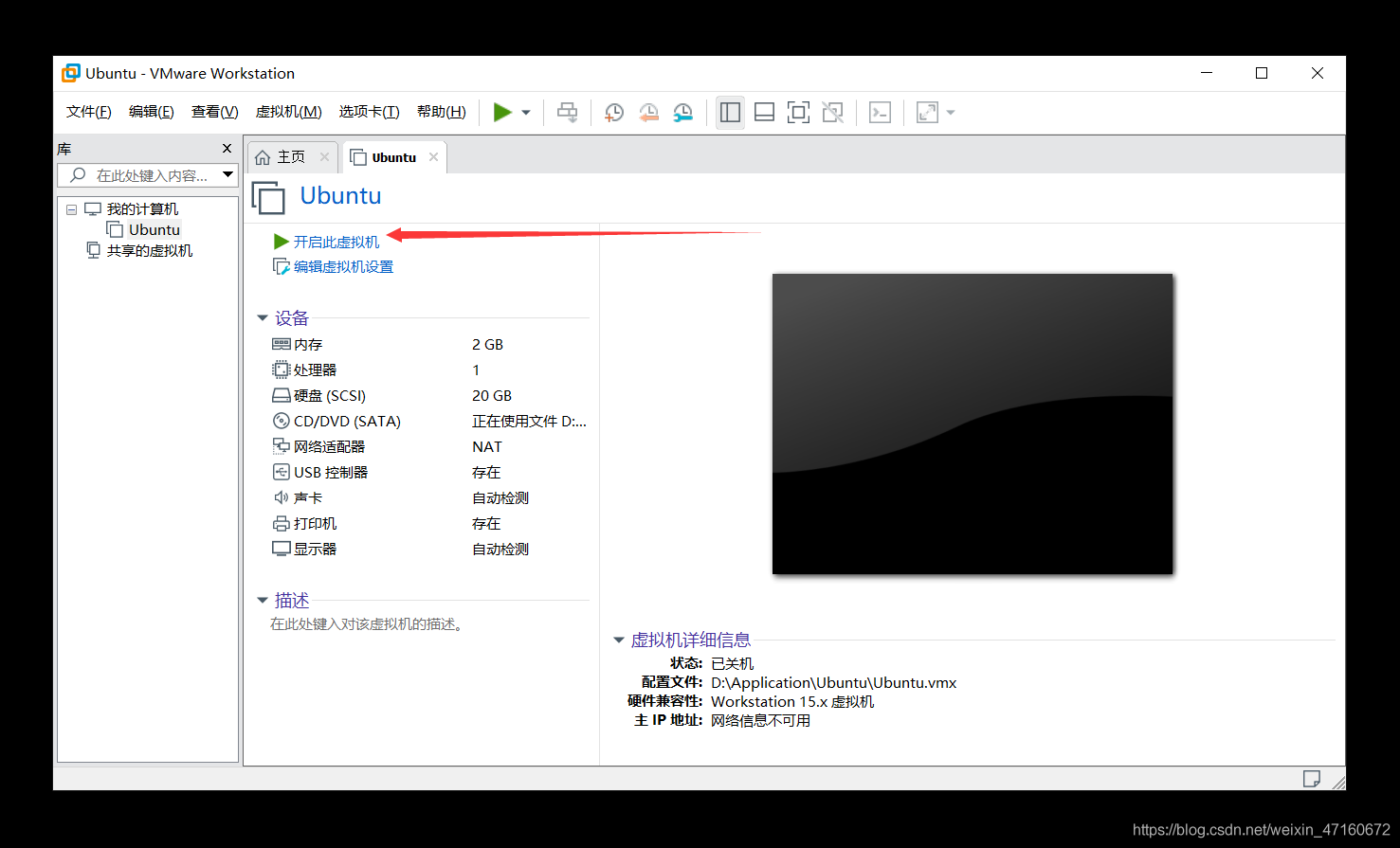Click the 网络适配器 device row
The image size is (1400, 848).
click(428, 447)
